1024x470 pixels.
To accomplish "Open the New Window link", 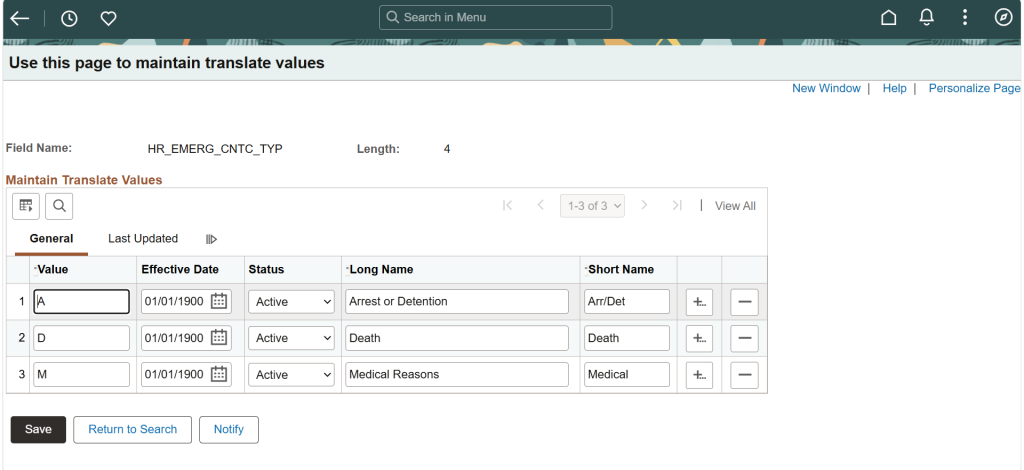I will tap(826, 88).
